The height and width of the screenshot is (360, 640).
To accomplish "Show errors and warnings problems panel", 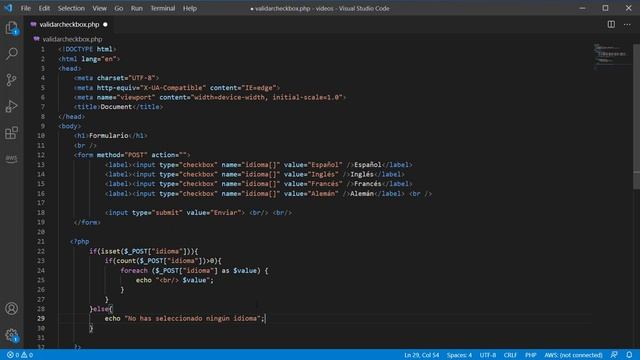I will tap(20, 355).
